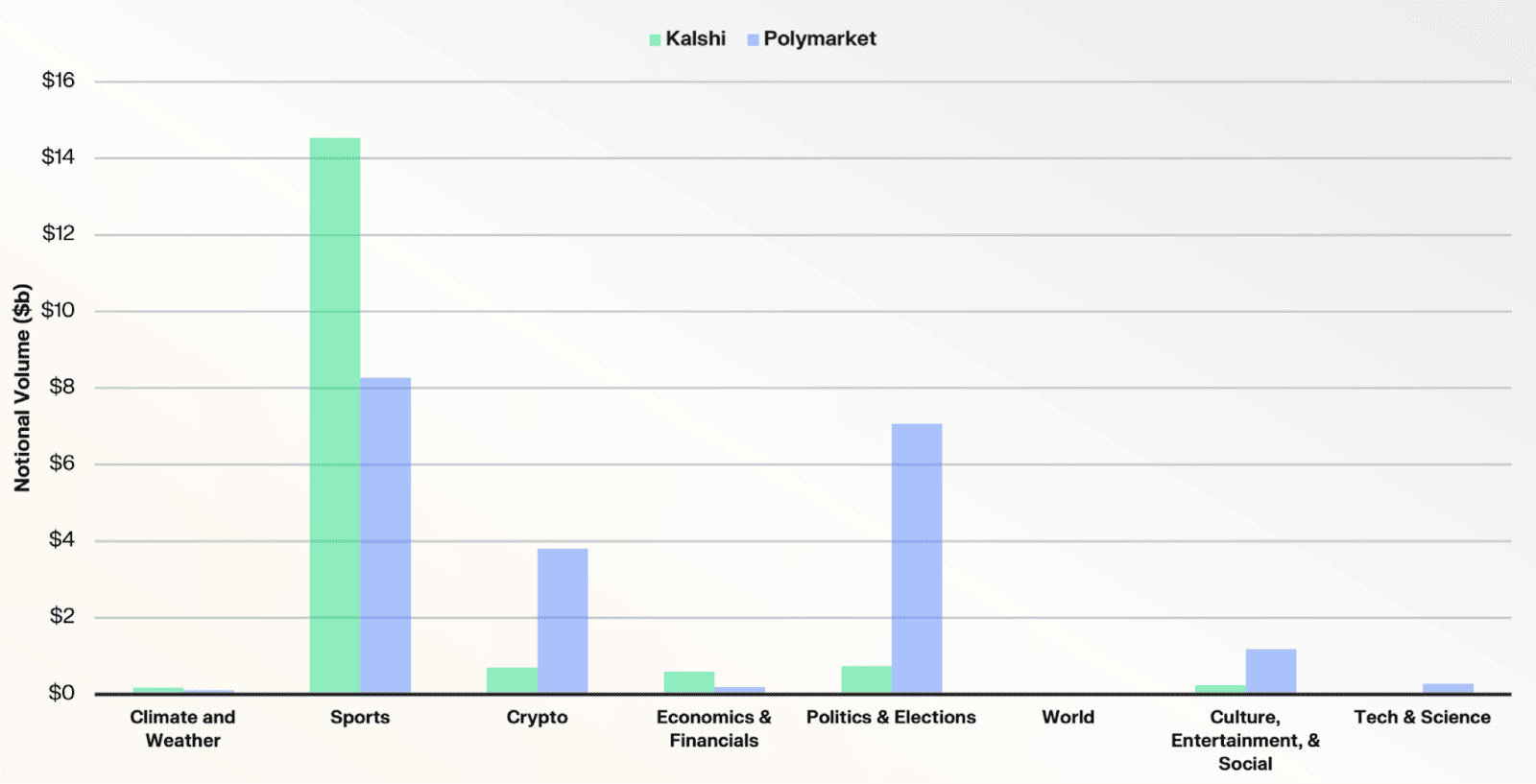The image size is (1536, 784).
Task: Select the Polymarket Tech & Science bar
Action: 1448,688
